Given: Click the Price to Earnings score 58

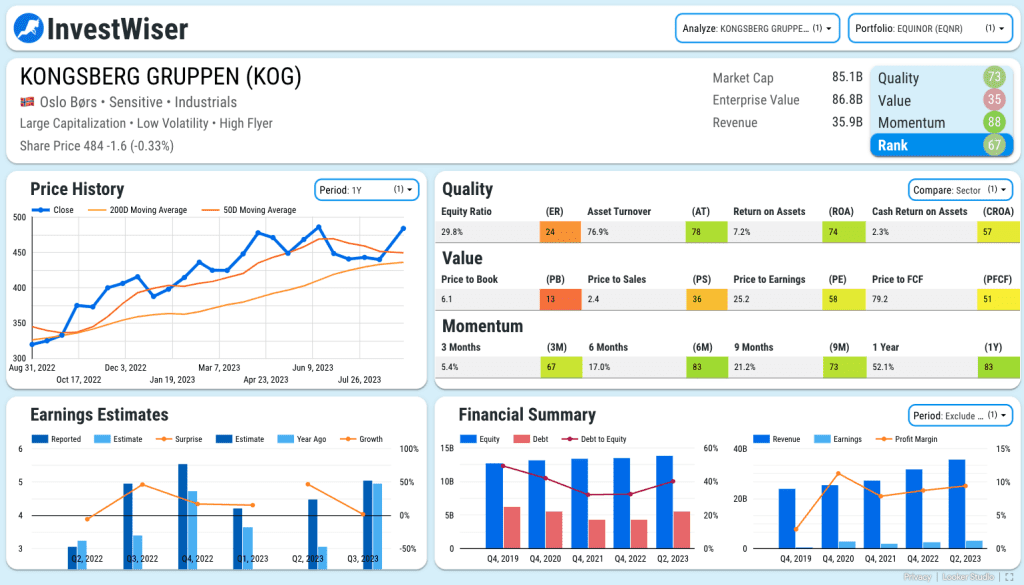Looking at the screenshot, I should [844, 299].
